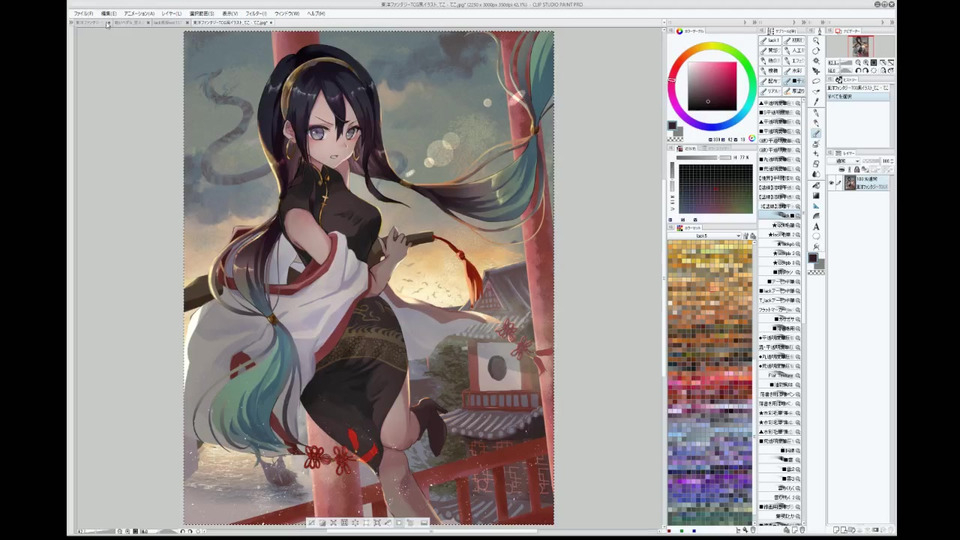Open color set dropdown tack5
960x540 pixels.
pos(705,236)
